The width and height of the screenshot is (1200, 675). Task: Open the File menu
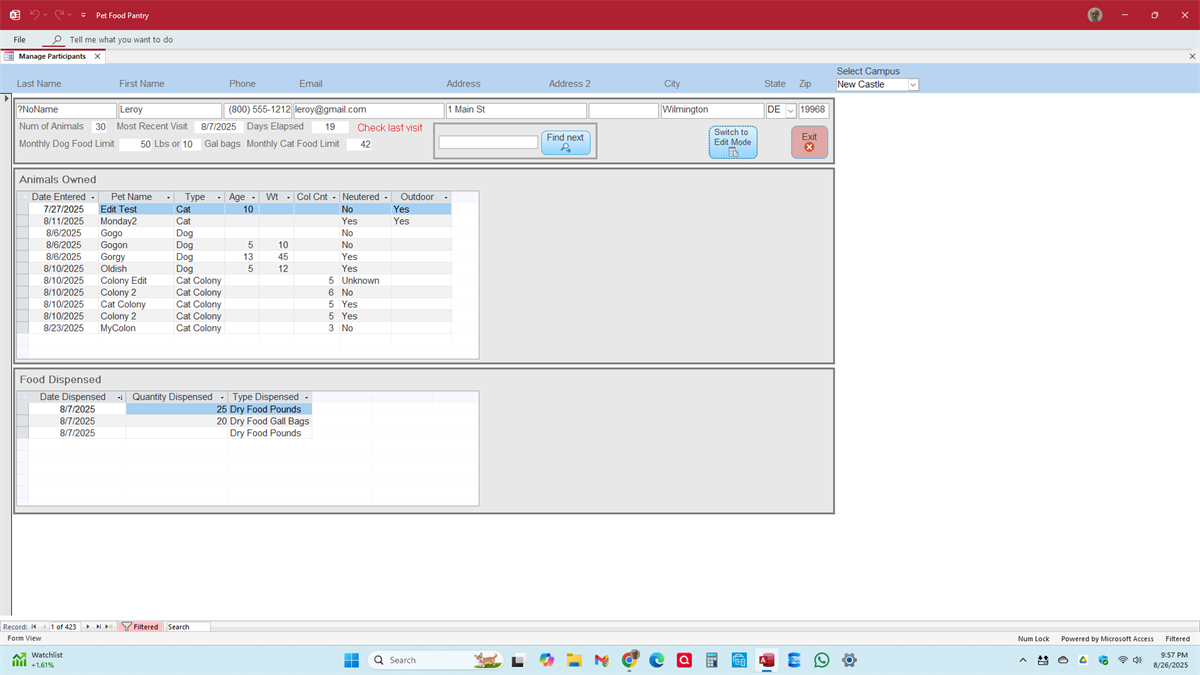(20, 40)
